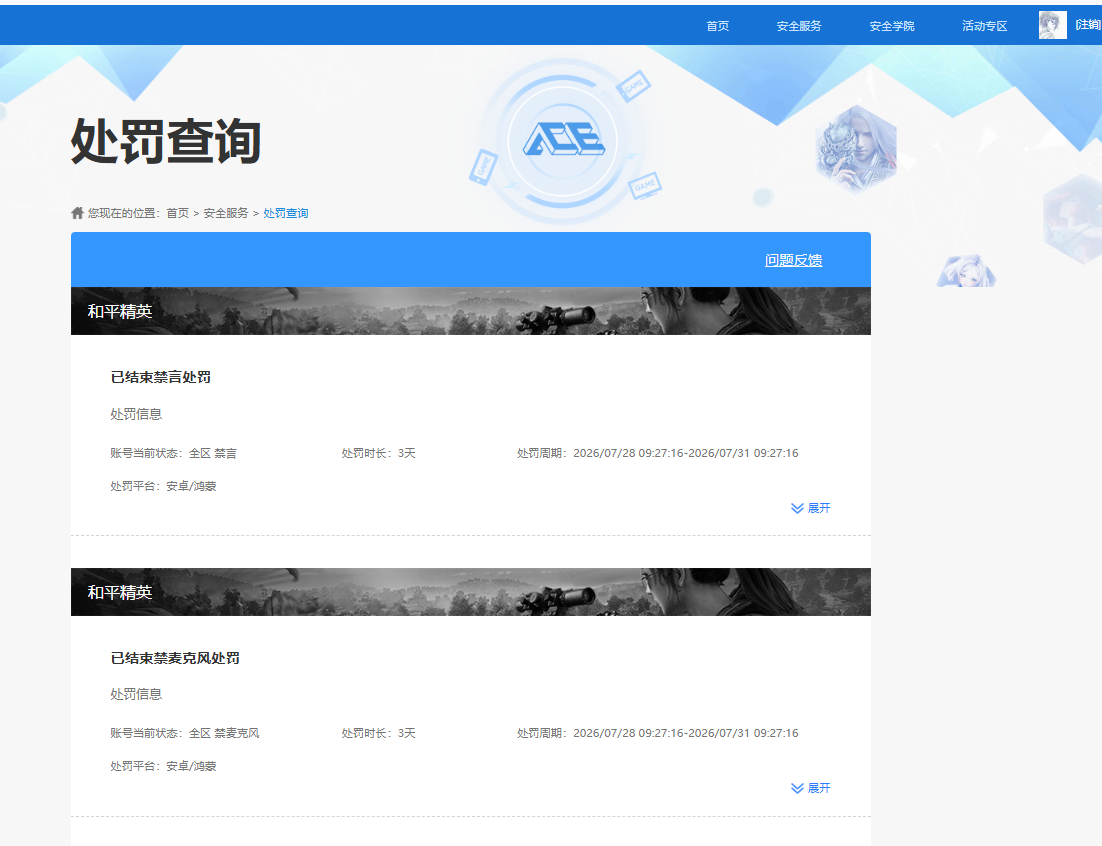This screenshot has height=846, width=1102.
Task: Follow the 首页 breadcrumb link
Action: click(x=177, y=213)
